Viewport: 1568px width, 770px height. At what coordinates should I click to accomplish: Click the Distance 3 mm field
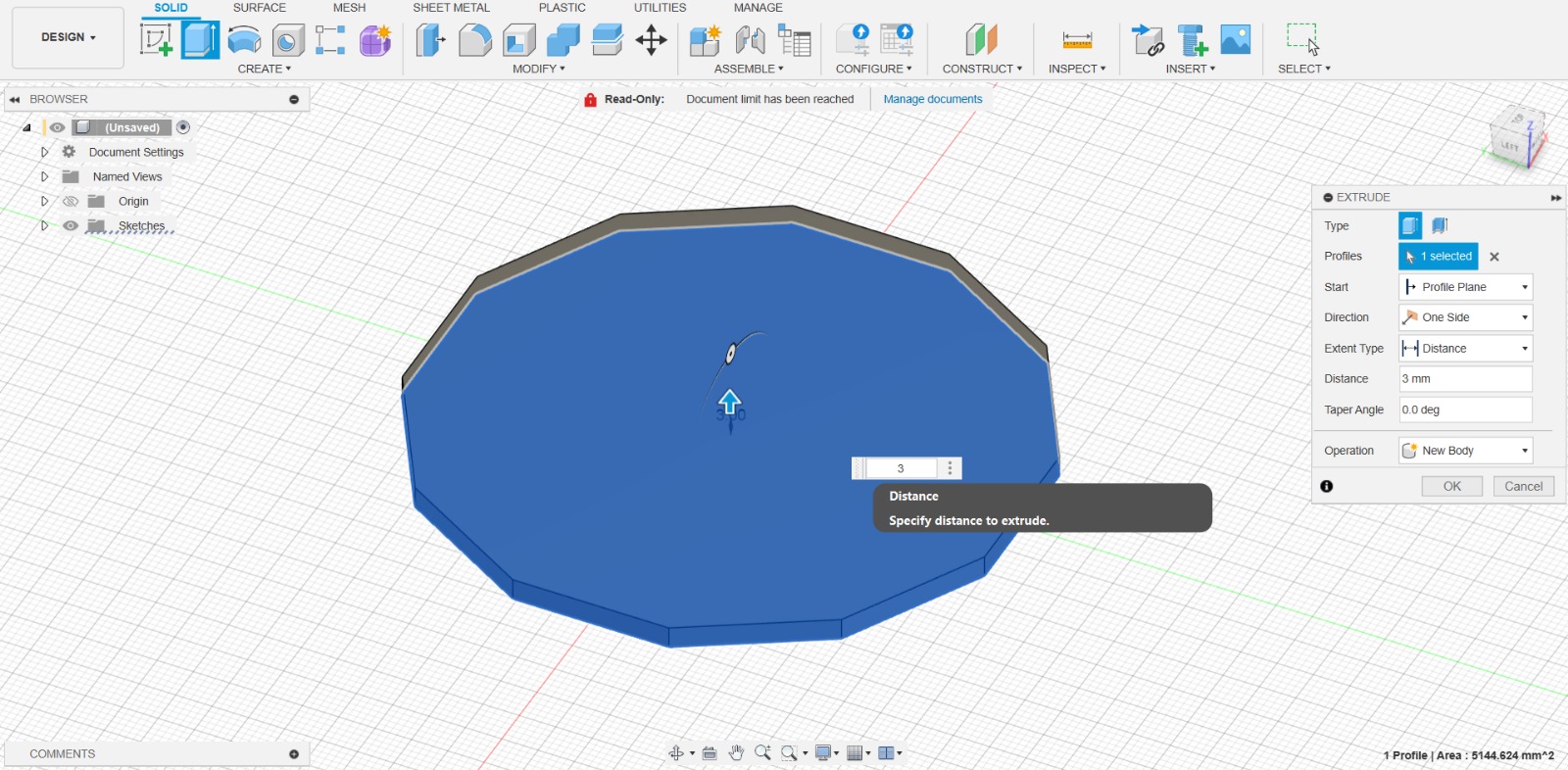coord(1465,379)
